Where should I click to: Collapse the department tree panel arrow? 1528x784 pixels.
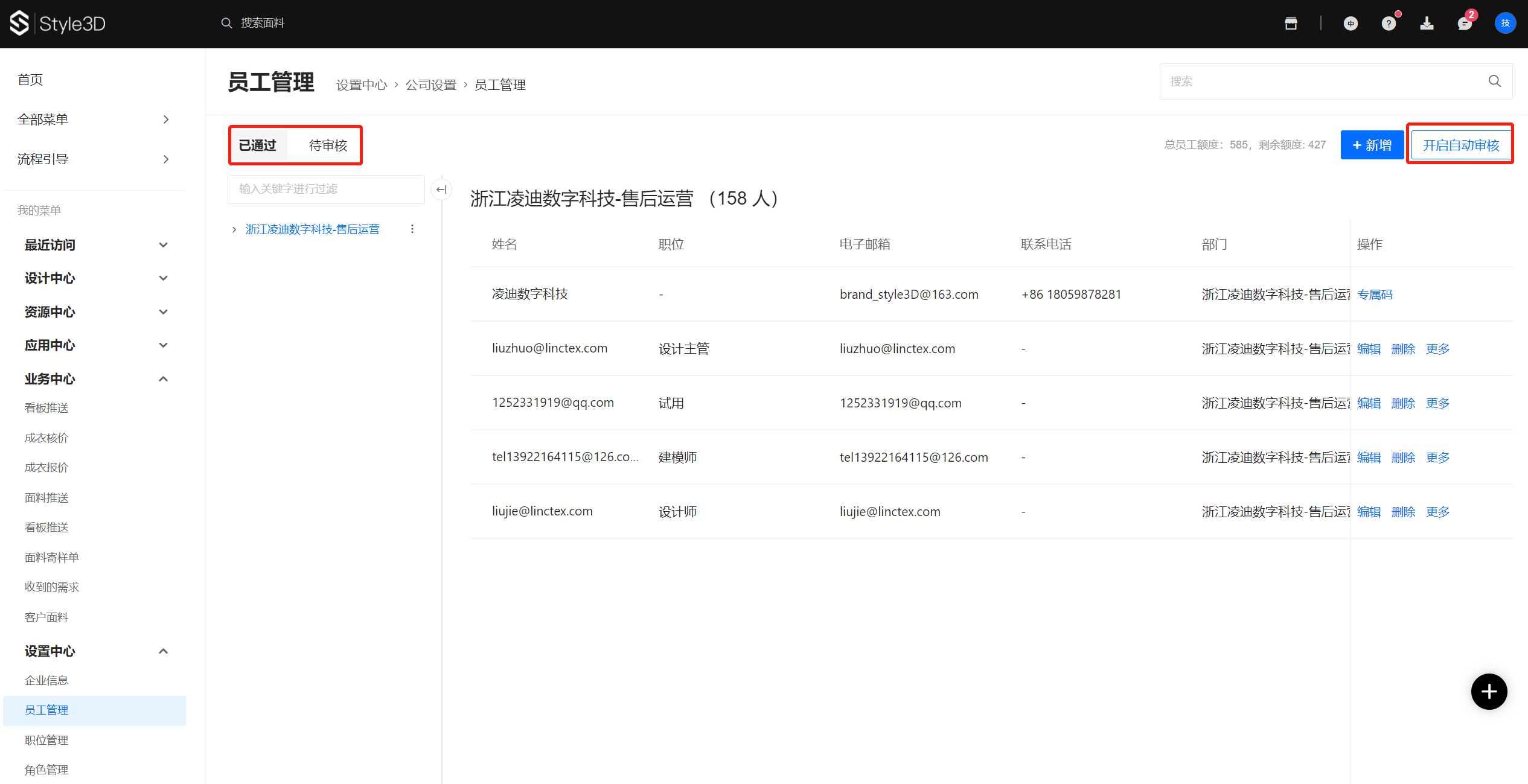tap(441, 190)
